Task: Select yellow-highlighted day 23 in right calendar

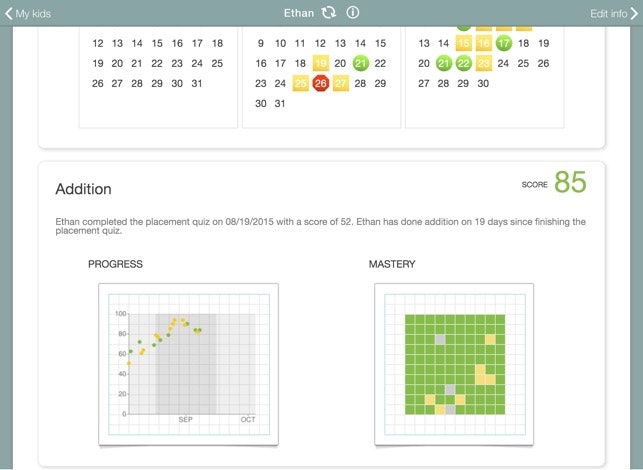Action: pos(483,63)
